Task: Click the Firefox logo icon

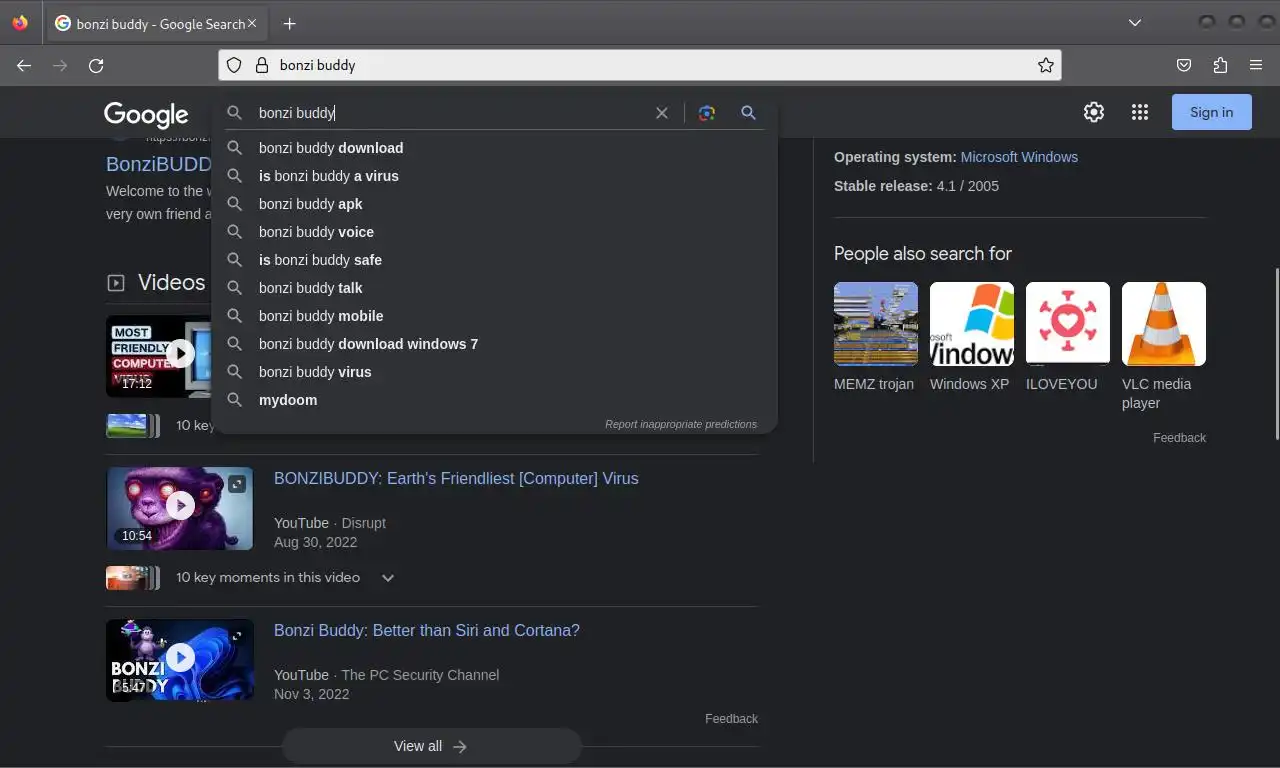Action: pos(20,23)
